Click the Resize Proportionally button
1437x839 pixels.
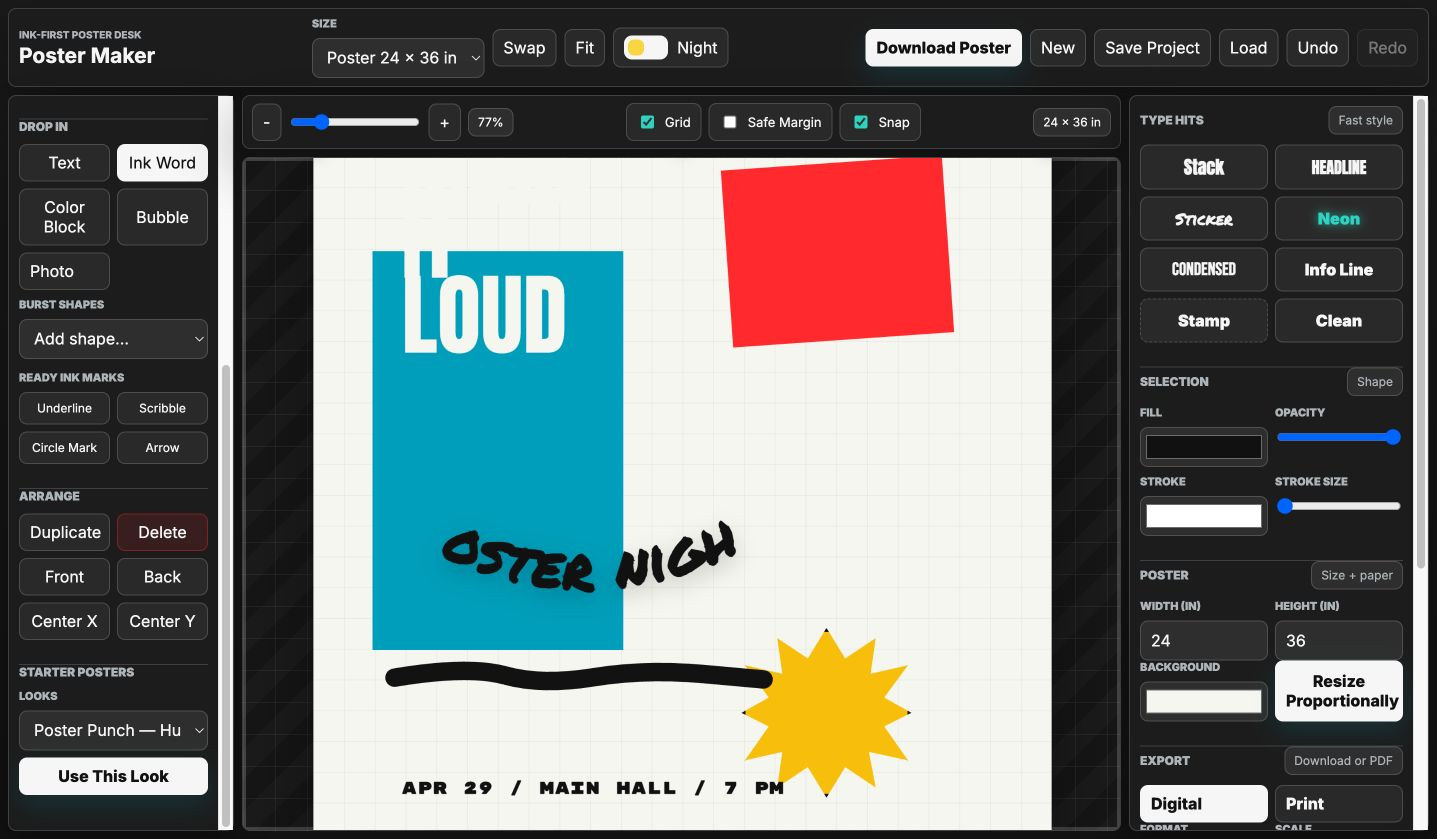coord(1338,691)
